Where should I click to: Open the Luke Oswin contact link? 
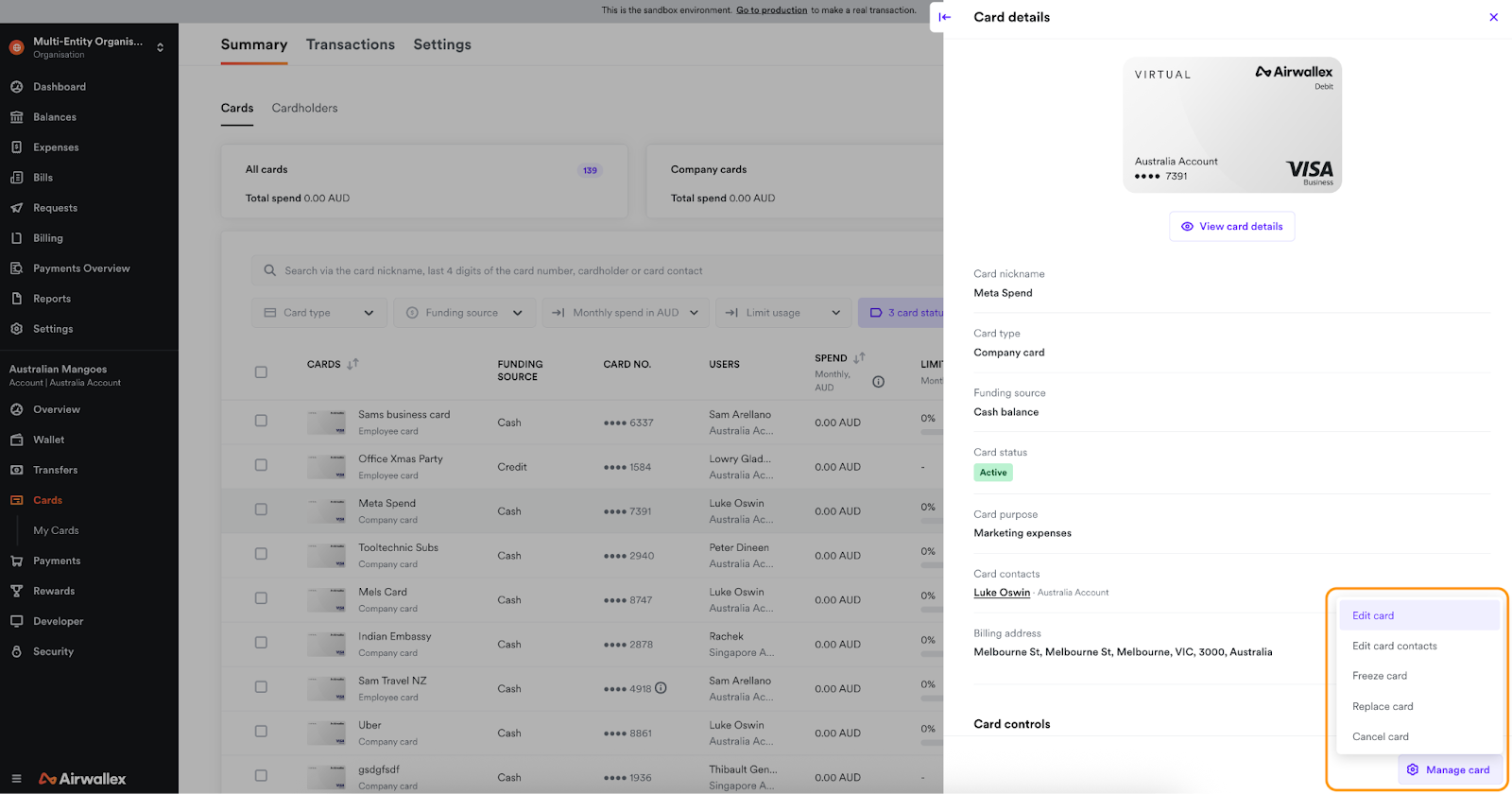tap(1002, 593)
